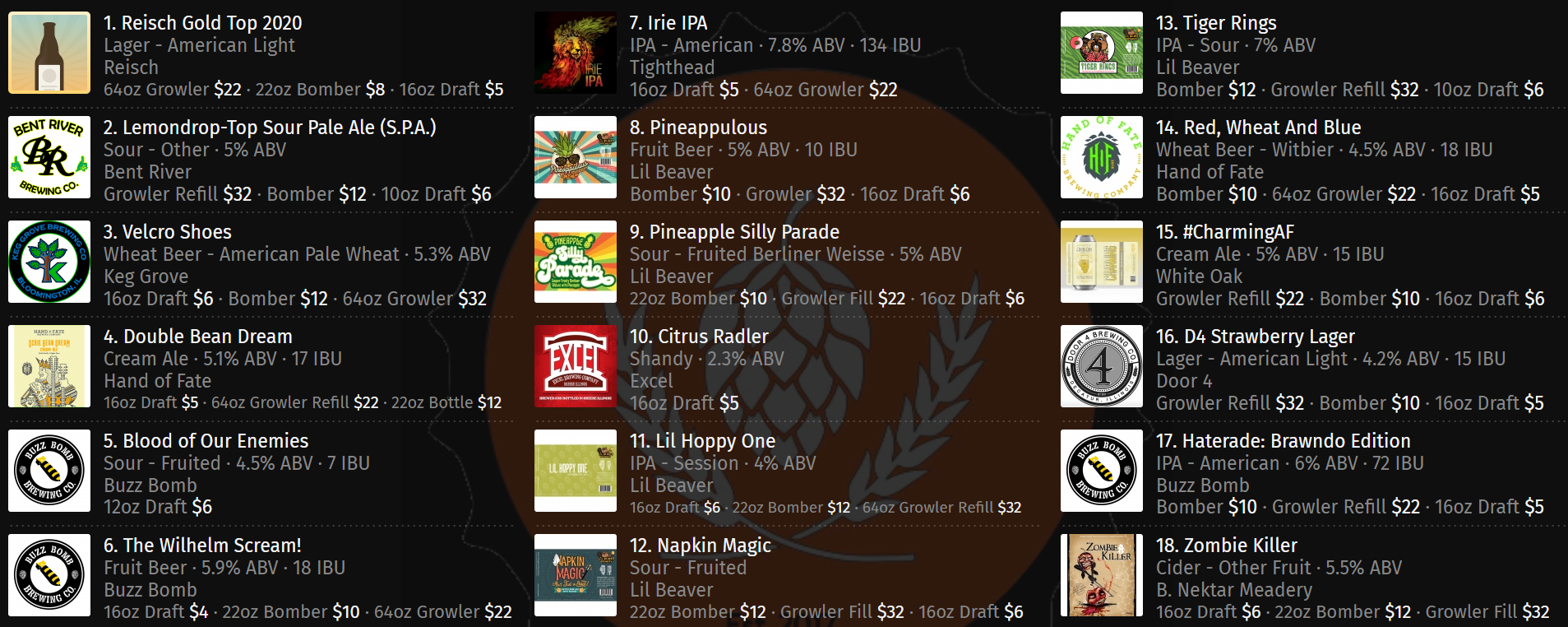Select the Pineapple Silly Parade artwork
1568x627 pixels.
576,262
